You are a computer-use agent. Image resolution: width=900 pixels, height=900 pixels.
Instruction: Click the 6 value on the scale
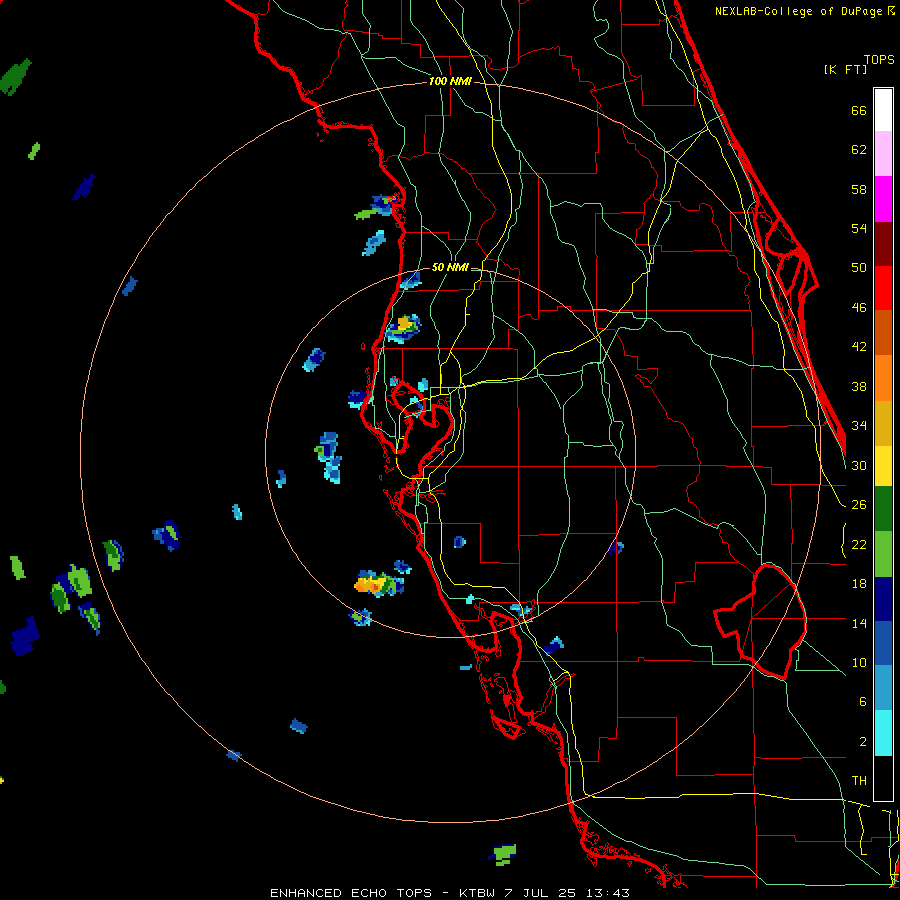coord(862,702)
